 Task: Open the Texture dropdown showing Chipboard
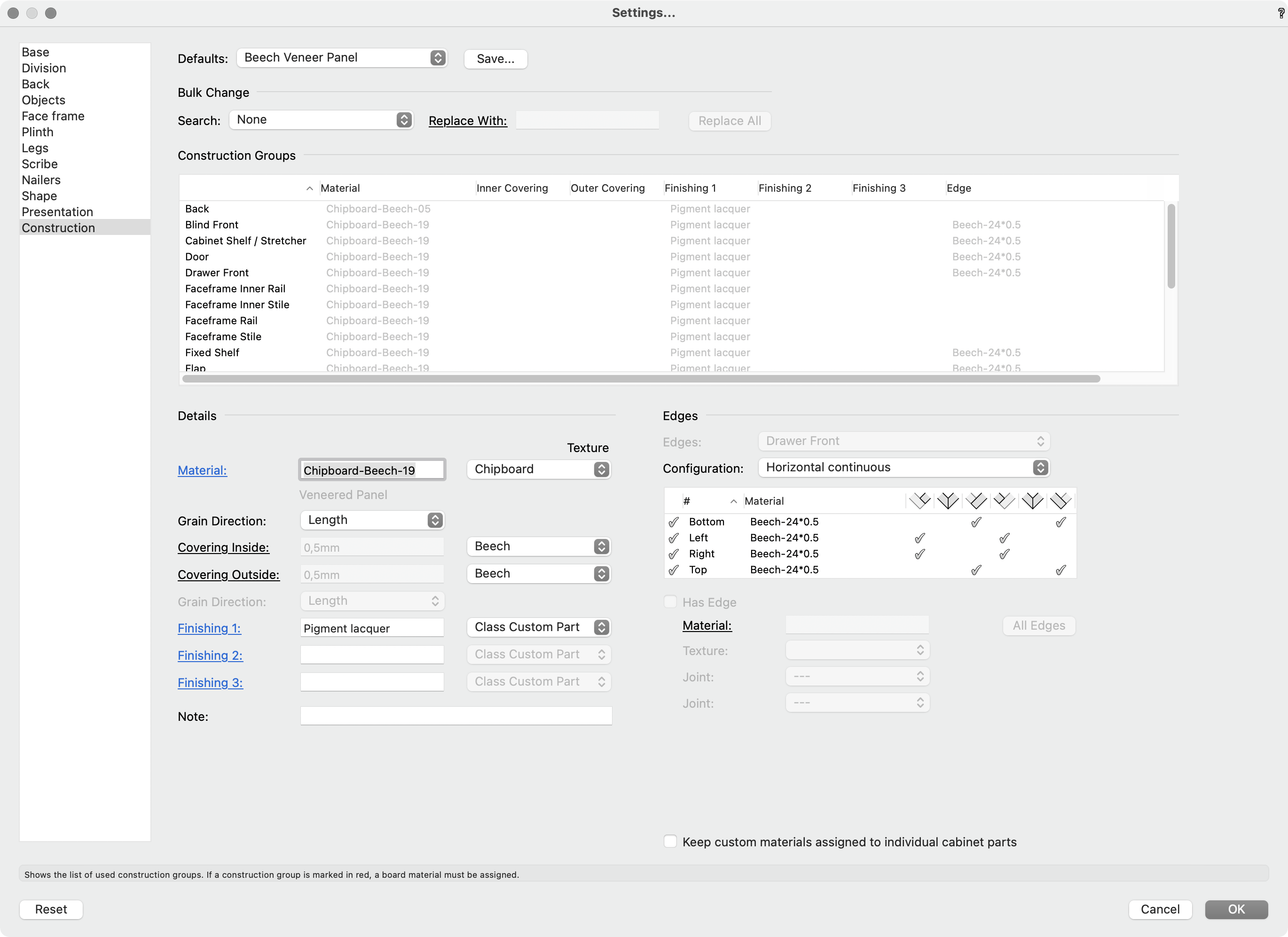point(538,469)
